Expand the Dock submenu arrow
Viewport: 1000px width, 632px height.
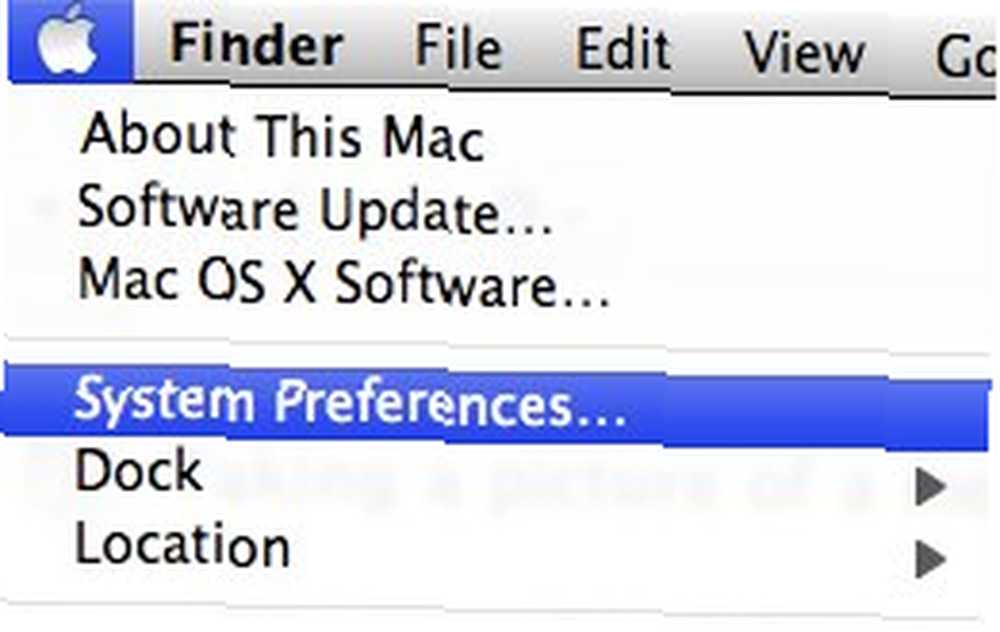point(930,487)
